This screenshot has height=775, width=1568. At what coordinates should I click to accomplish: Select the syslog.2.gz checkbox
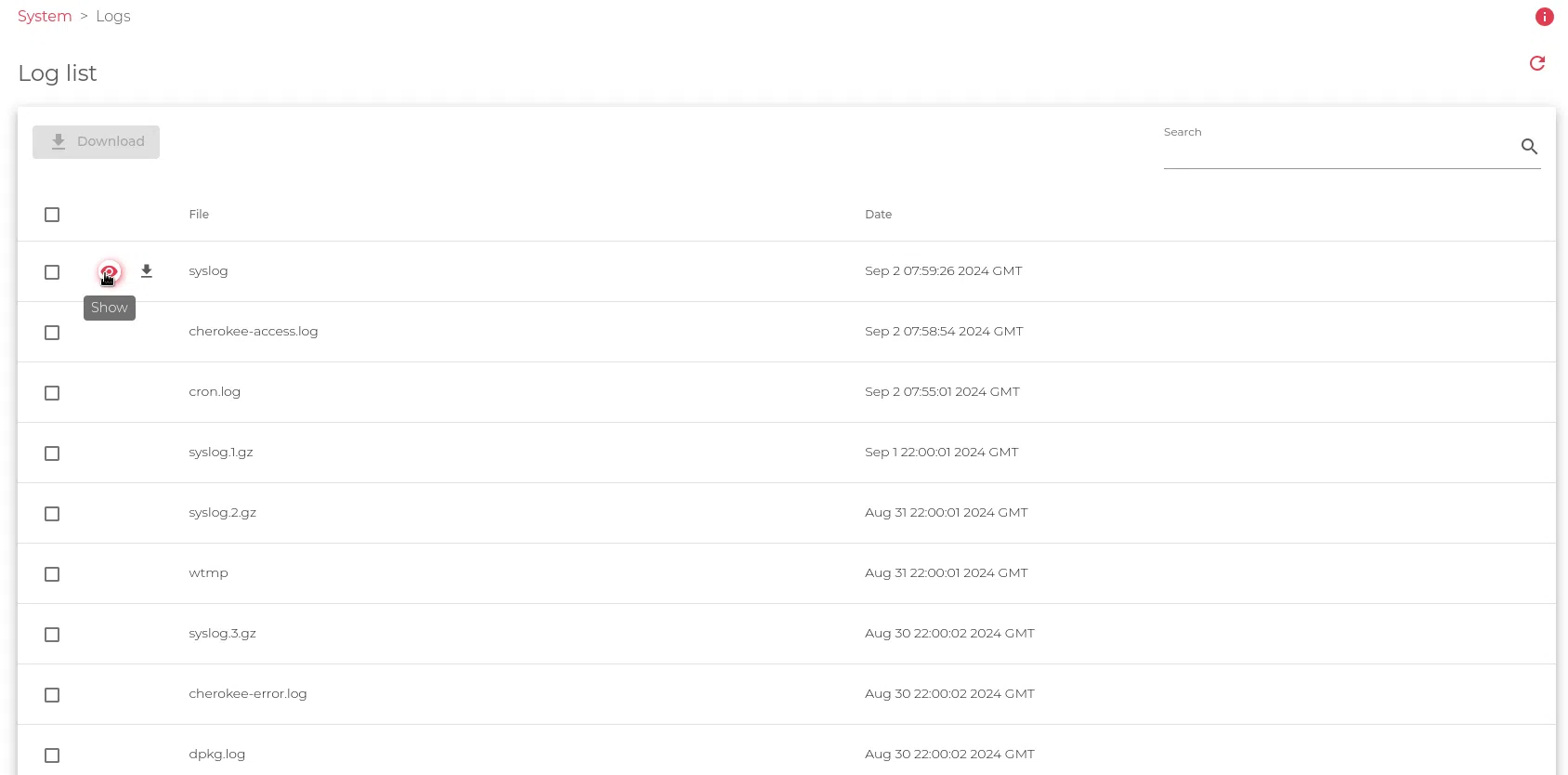pyautogui.click(x=52, y=514)
